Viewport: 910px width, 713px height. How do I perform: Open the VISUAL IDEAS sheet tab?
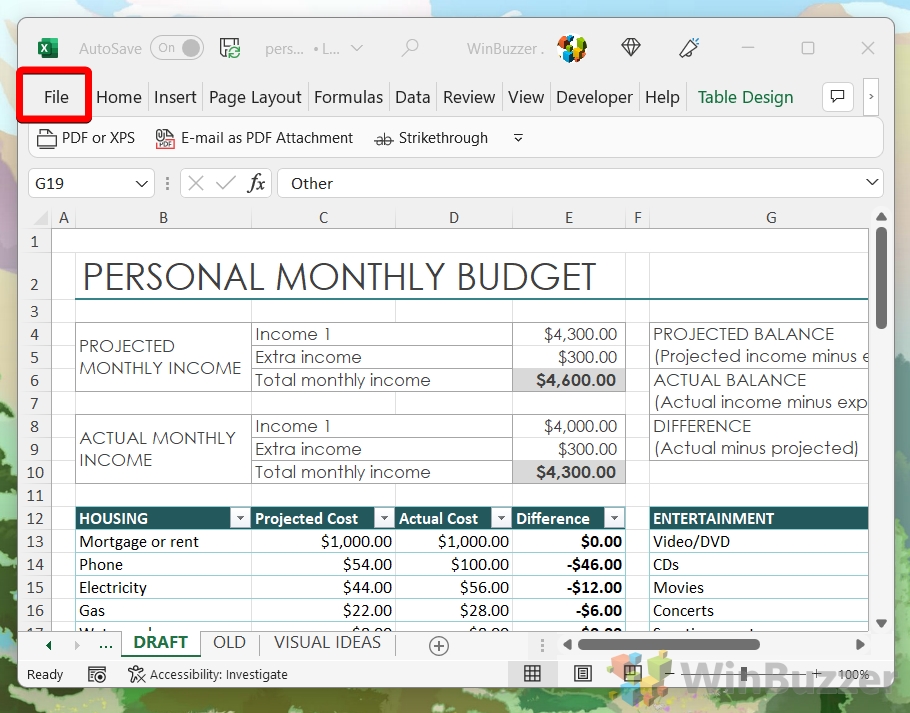click(x=327, y=643)
